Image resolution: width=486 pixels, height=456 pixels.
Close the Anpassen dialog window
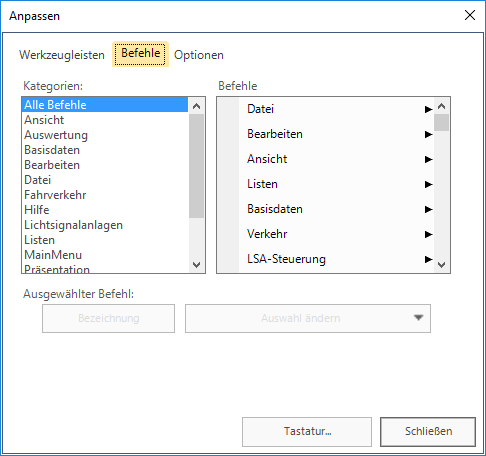pos(470,15)
